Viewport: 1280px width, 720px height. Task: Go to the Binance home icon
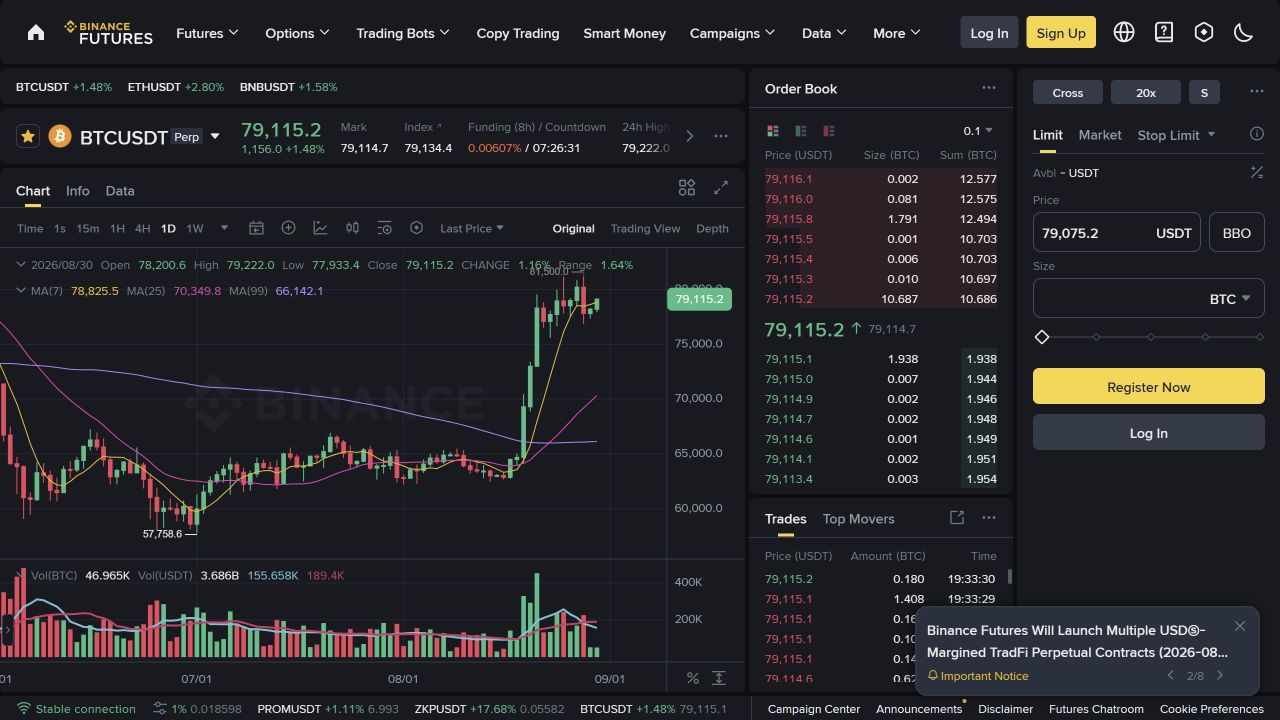point(36,32)
